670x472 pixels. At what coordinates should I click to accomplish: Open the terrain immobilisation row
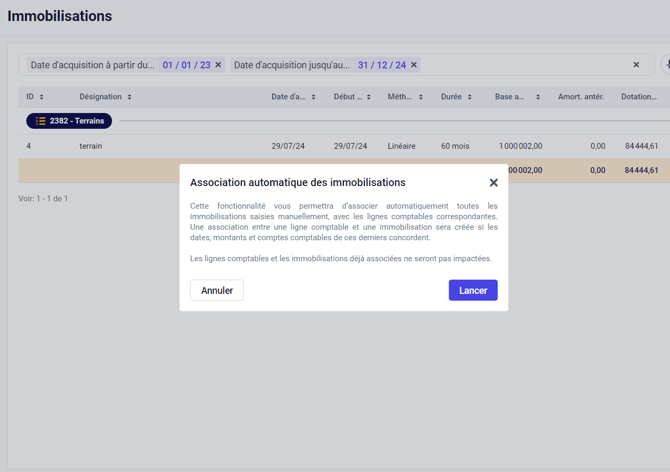pos(91,146)
